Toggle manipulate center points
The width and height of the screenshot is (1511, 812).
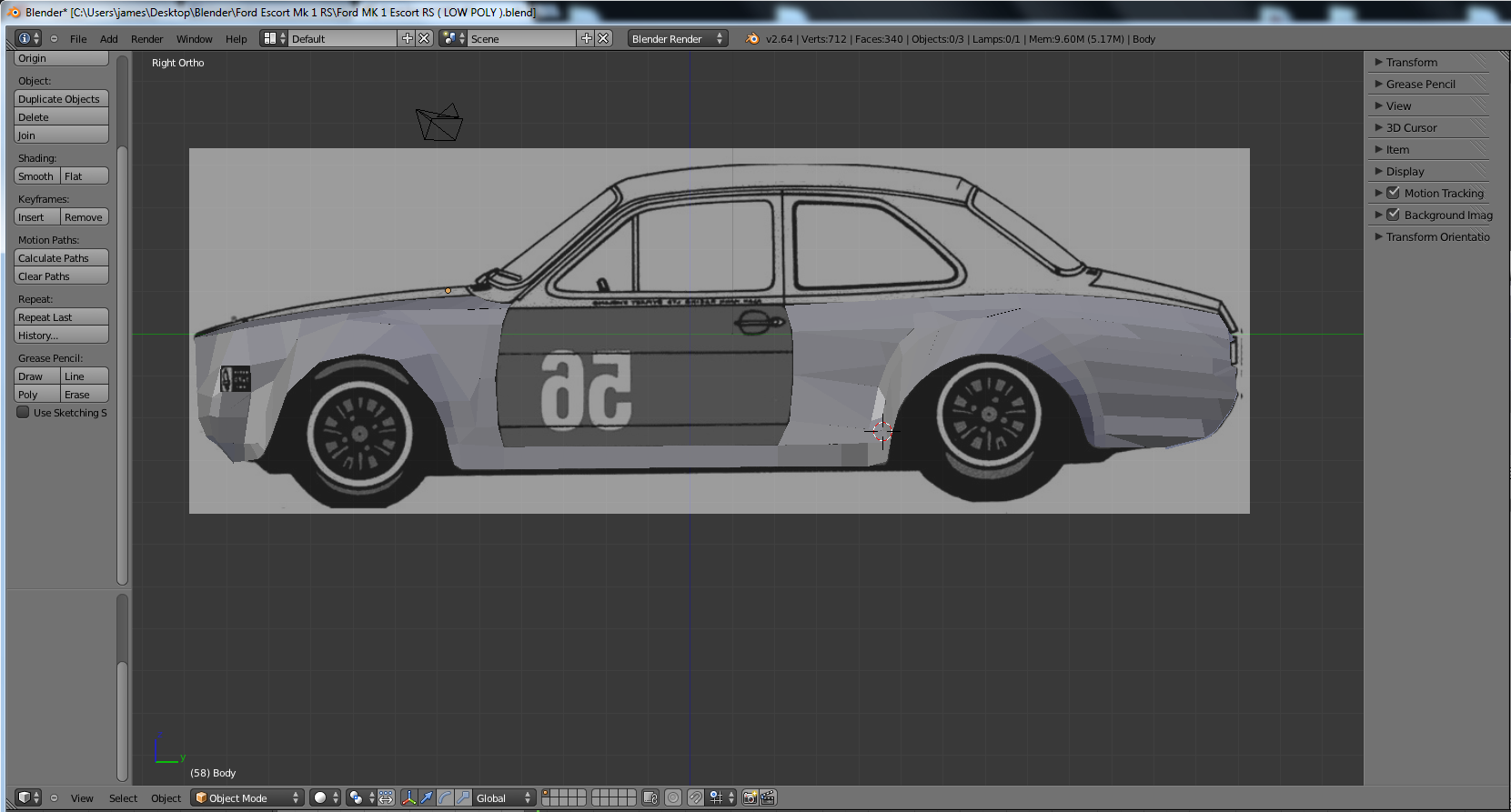(386, 797)
